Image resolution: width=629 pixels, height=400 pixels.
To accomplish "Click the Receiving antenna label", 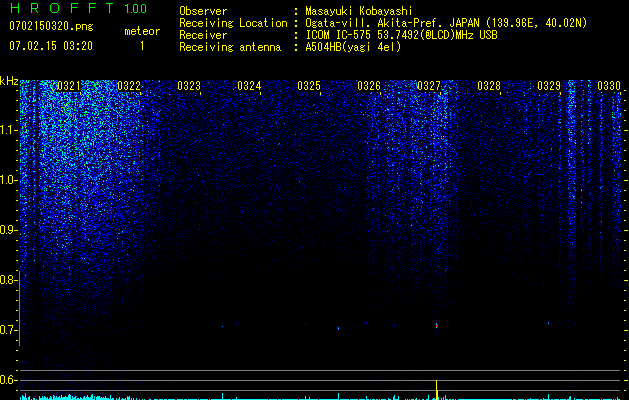I will [230, 47].
